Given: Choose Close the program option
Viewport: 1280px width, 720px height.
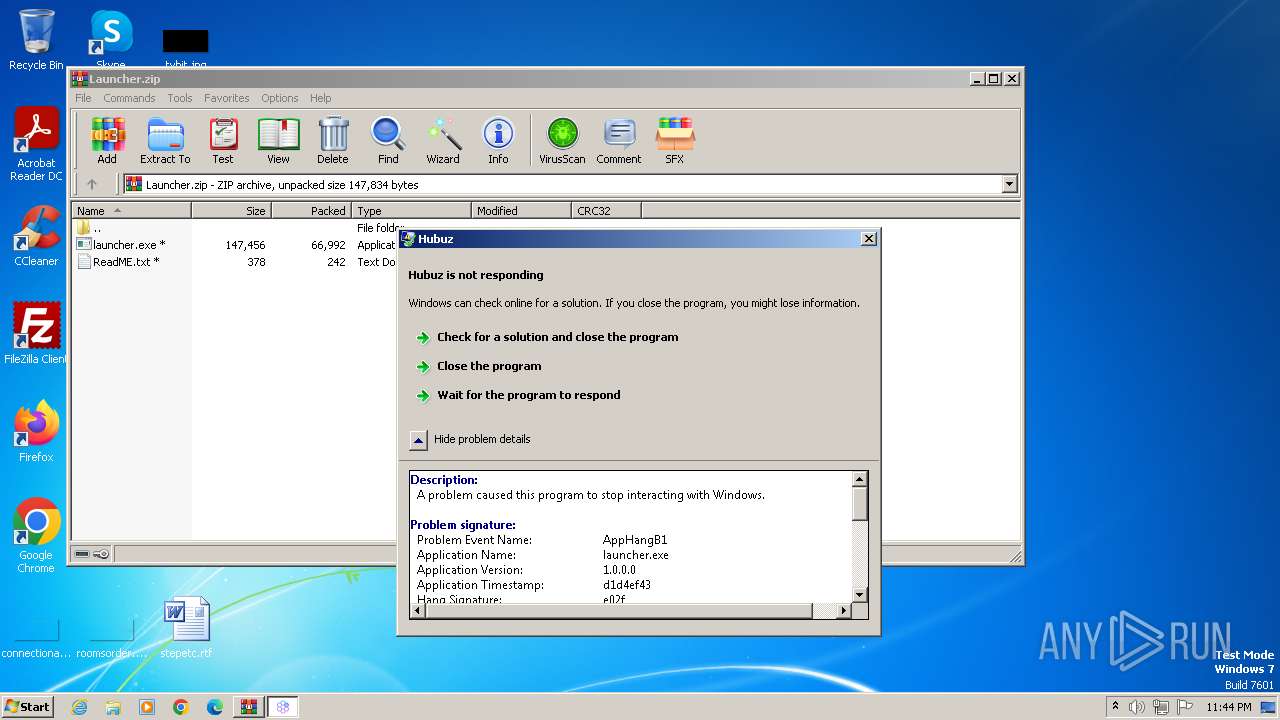Looking at the screenshot, I should coord(489,366).
